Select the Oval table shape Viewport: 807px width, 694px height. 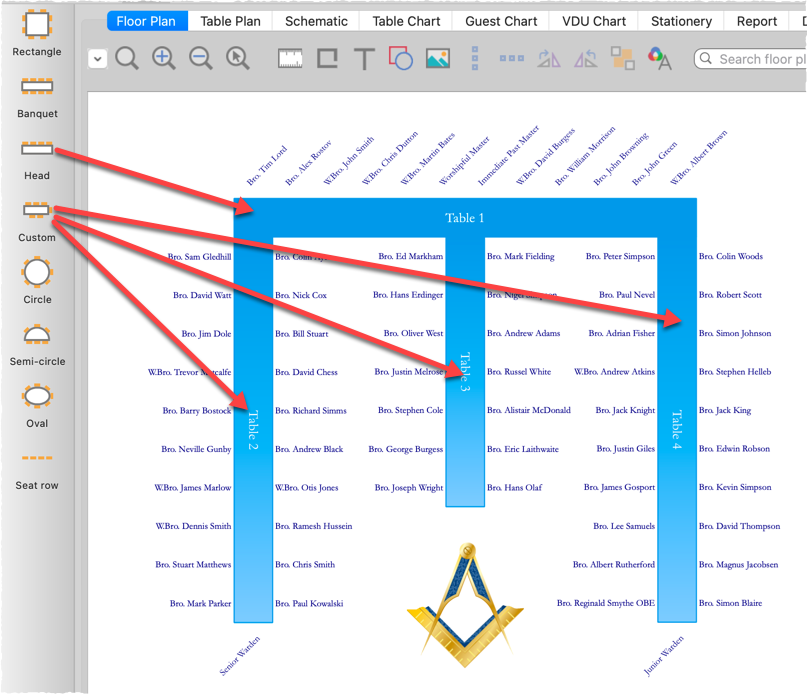[x=37, y=397]
